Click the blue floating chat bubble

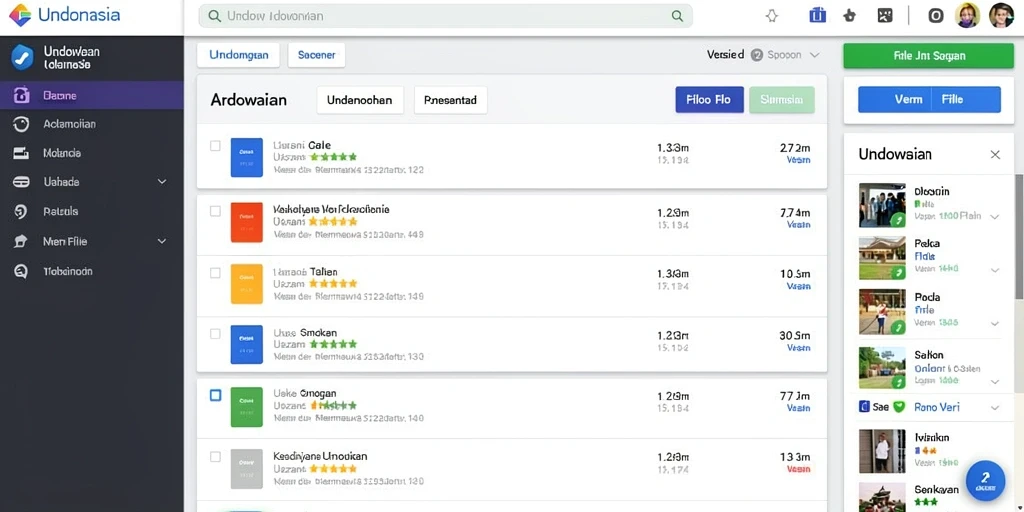click(x=985, y=480)
